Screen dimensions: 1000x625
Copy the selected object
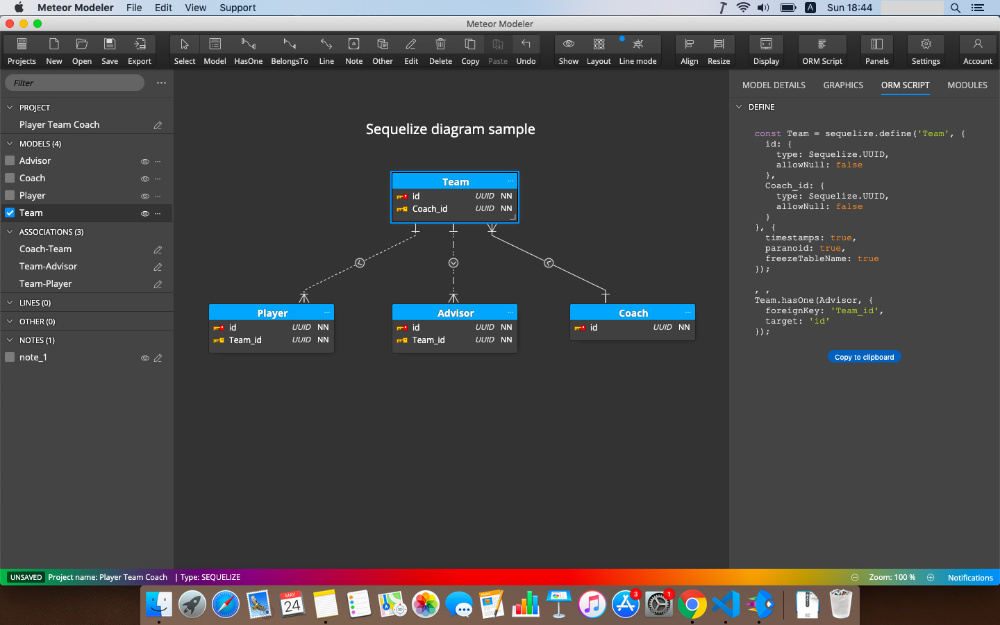pos(470,51)
